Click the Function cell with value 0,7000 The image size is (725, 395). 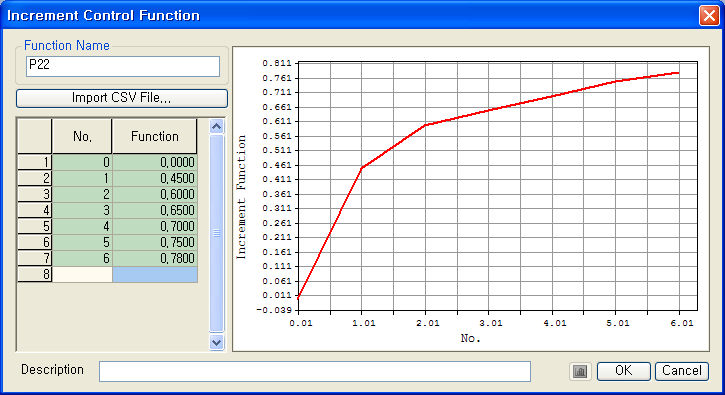click(x=155, y=226)
